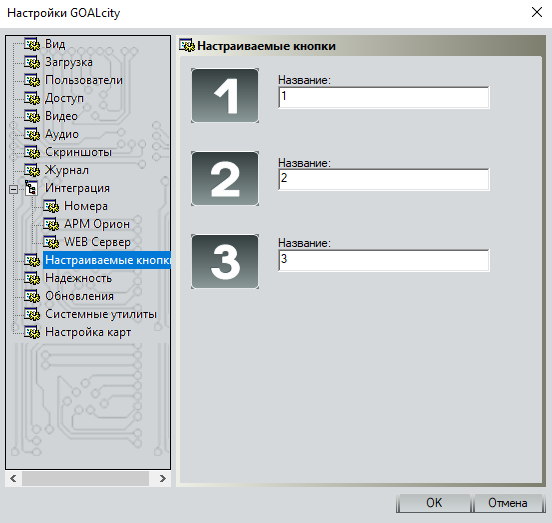The height and width of the screenshot is (523, 552).
Task: Click the large number 3 button image
Action: (225, 262)
